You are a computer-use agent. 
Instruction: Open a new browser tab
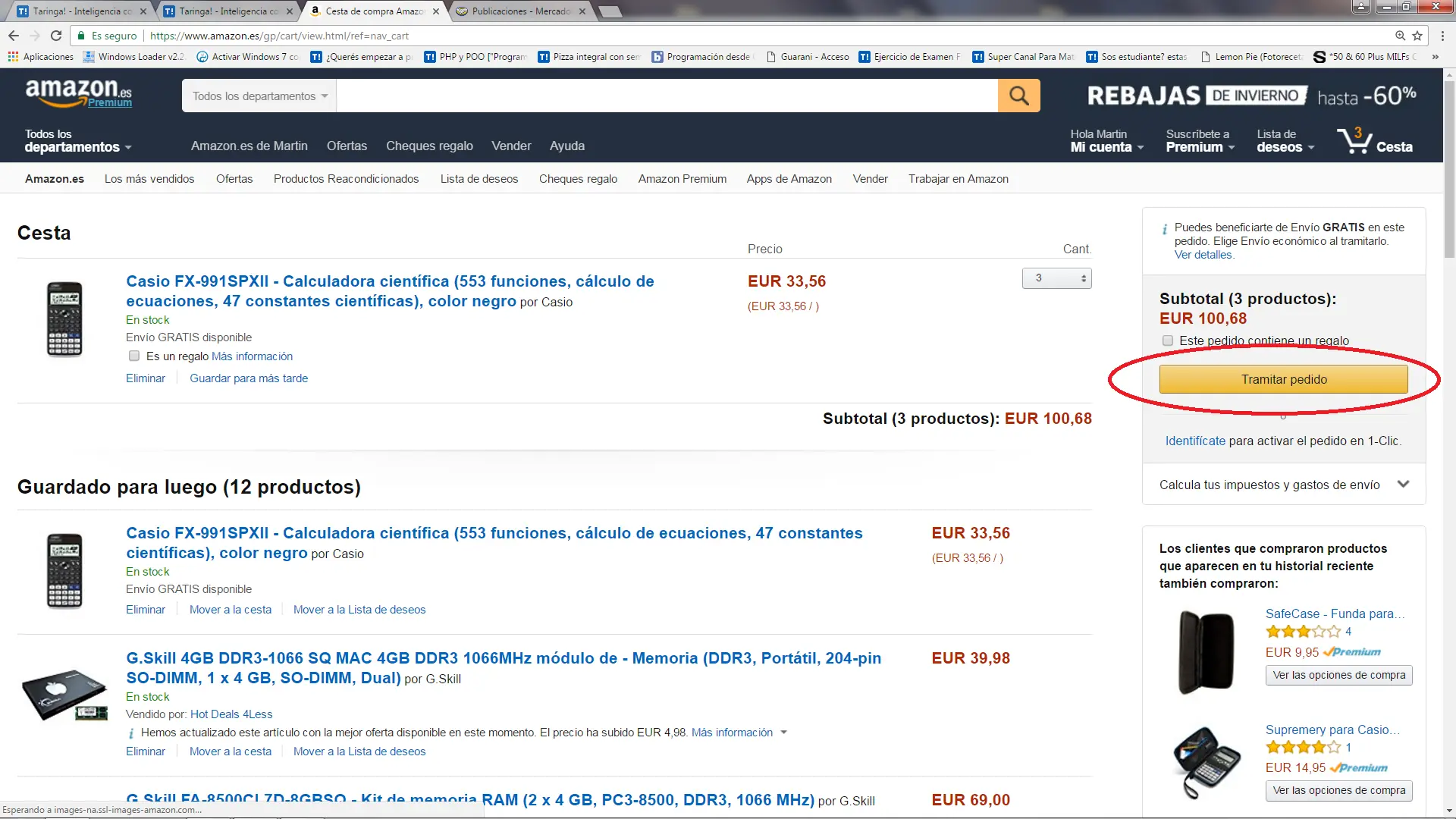click(610, 11)
